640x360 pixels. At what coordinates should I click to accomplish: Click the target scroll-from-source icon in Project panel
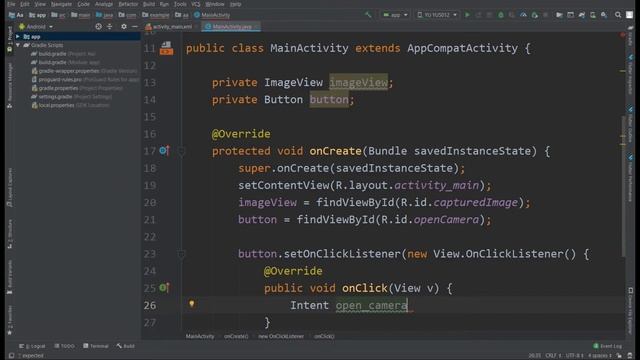[98, 27]
